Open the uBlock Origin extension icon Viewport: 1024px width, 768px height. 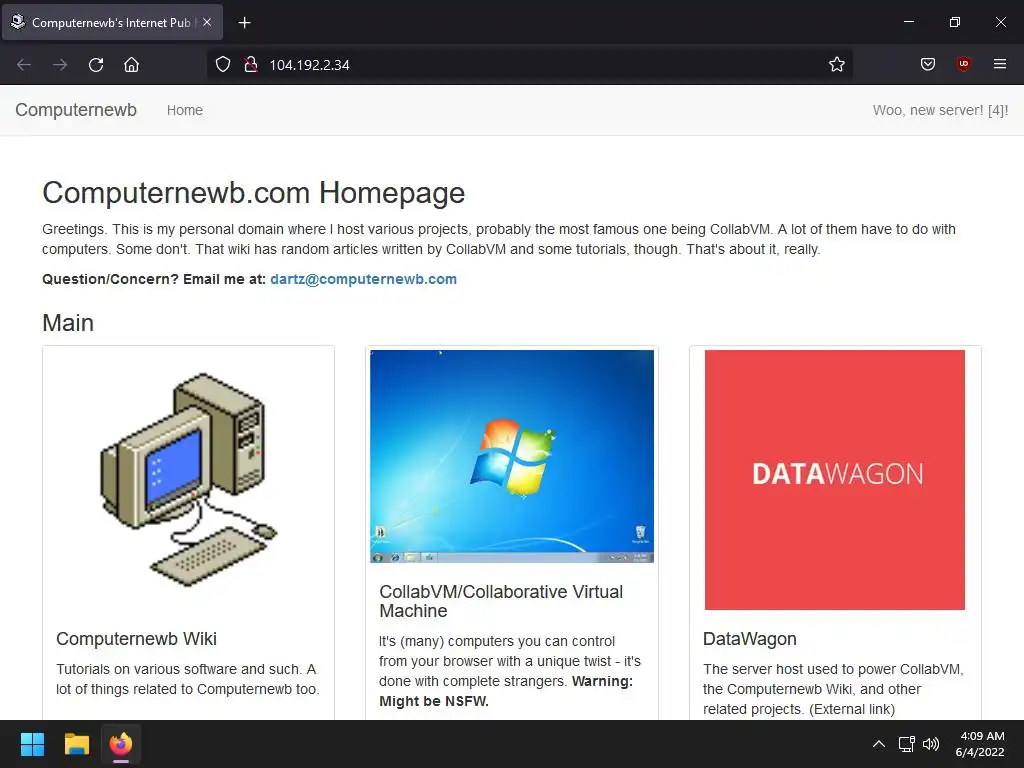[963, 64]
